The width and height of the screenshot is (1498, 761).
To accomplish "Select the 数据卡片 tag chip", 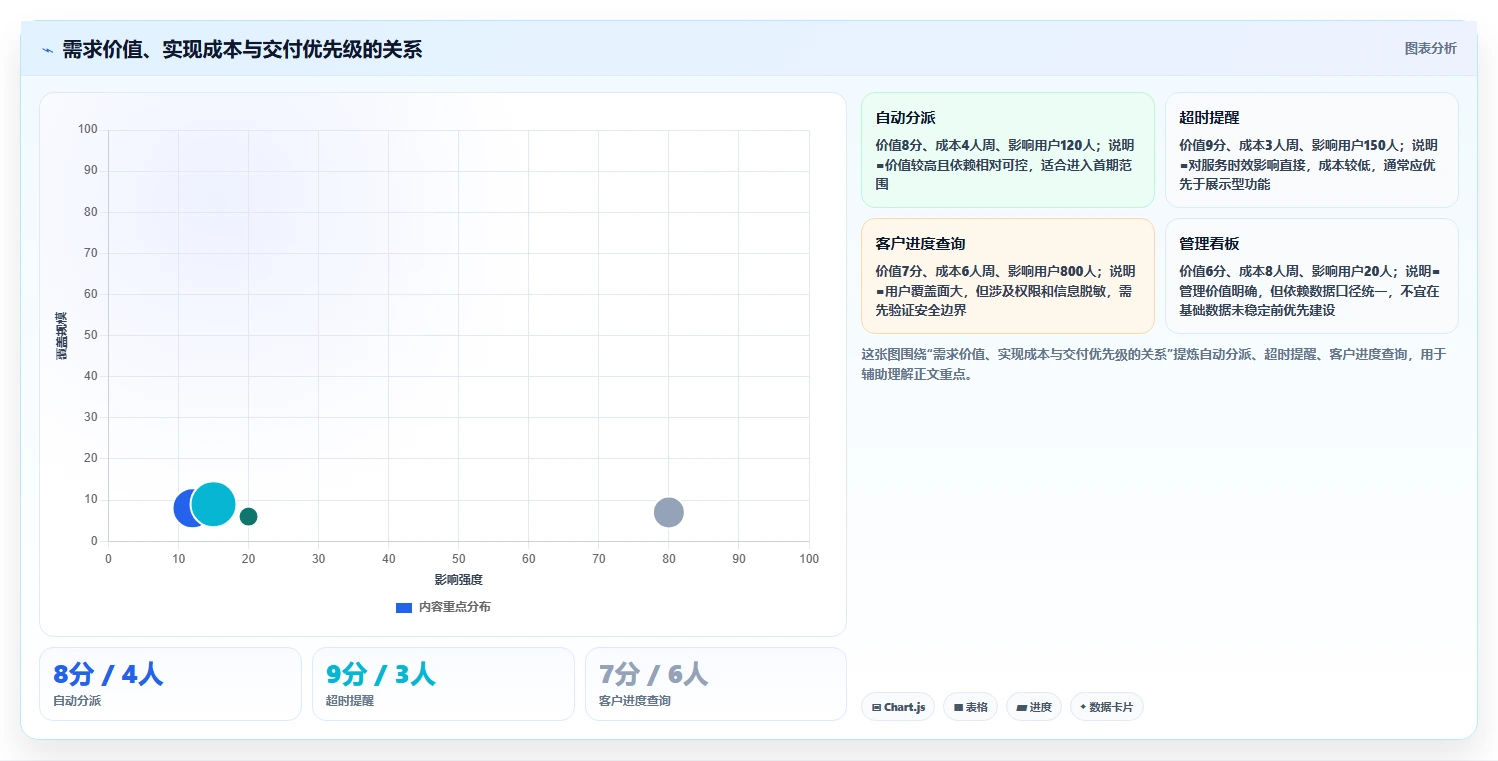I will coord(1106,707).
